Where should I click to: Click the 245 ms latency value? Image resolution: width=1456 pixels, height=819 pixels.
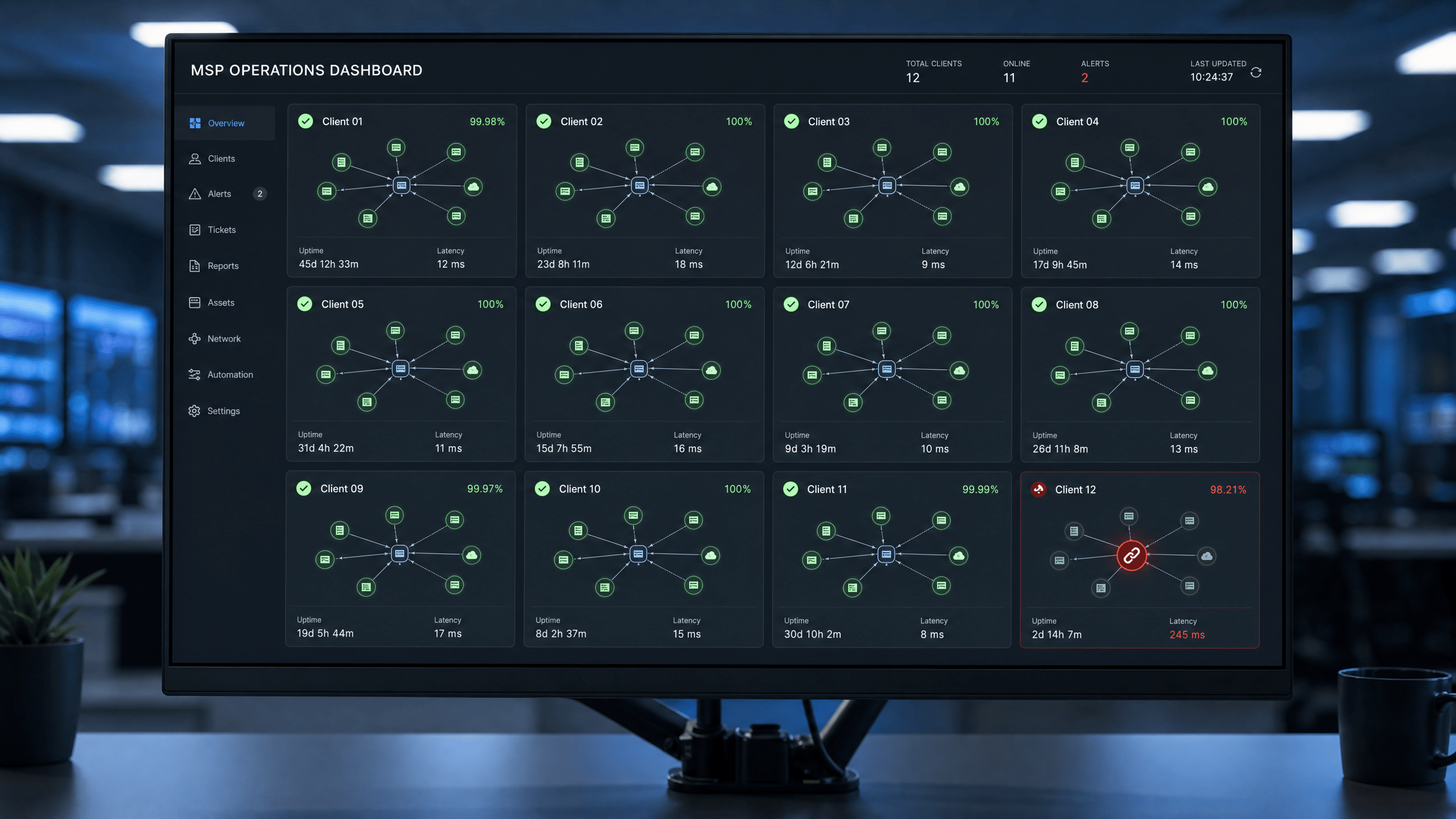coord(1187,635)
